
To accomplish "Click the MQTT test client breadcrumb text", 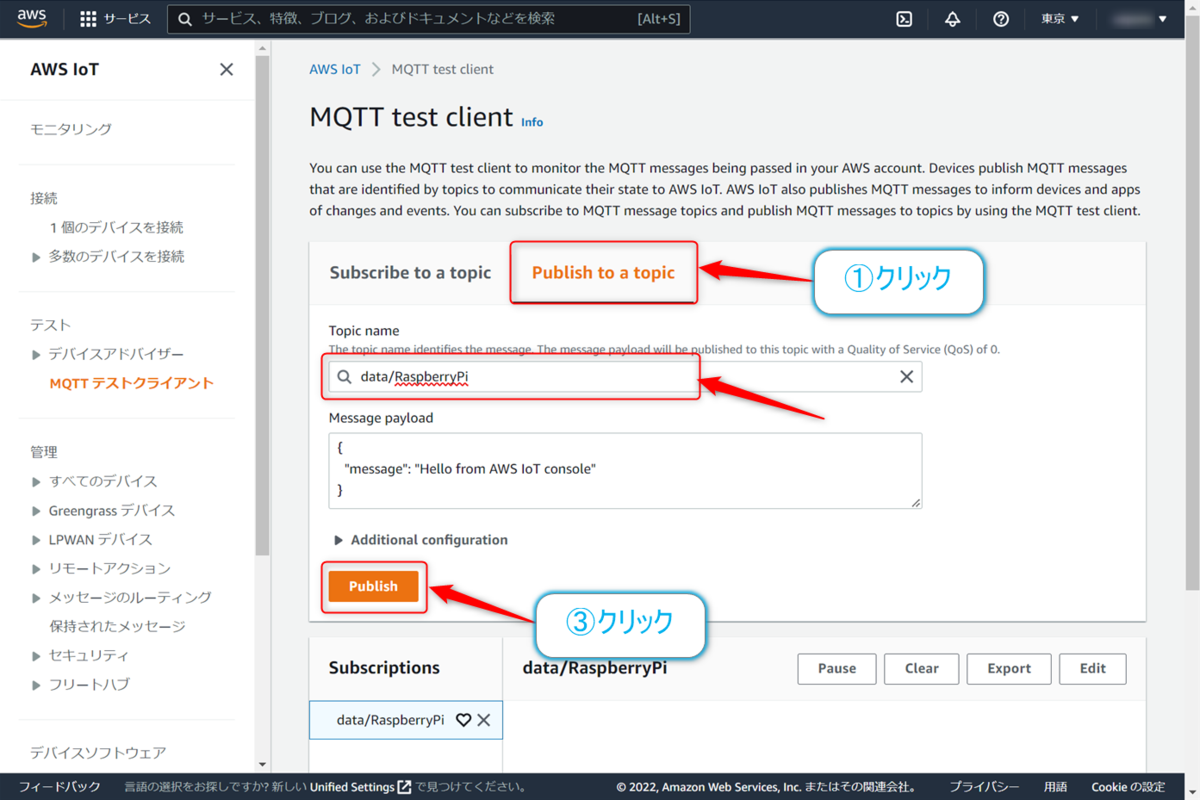I will [x=443, y=69].
